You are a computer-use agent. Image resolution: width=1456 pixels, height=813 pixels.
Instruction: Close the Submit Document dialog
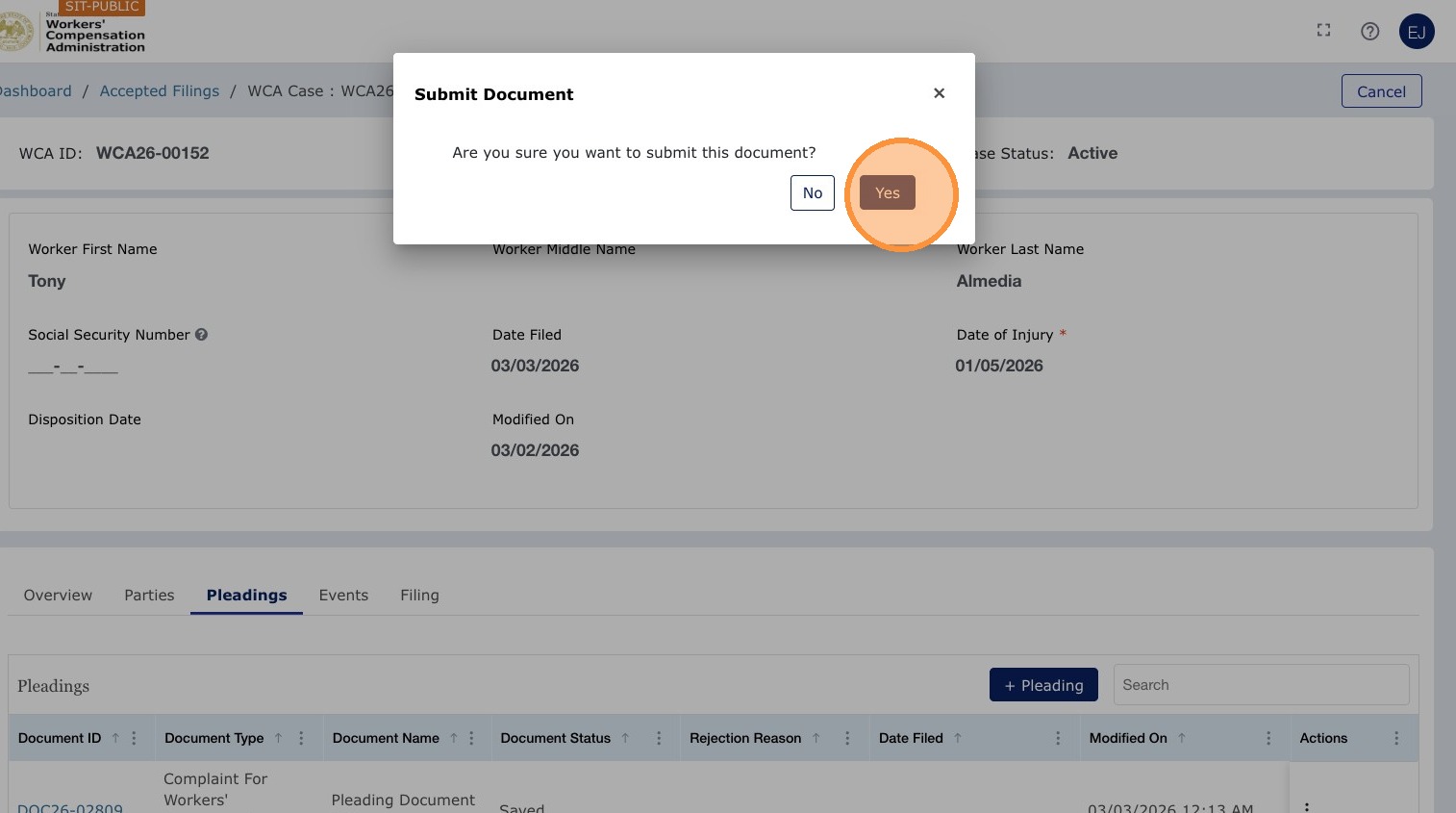point(939,93)
